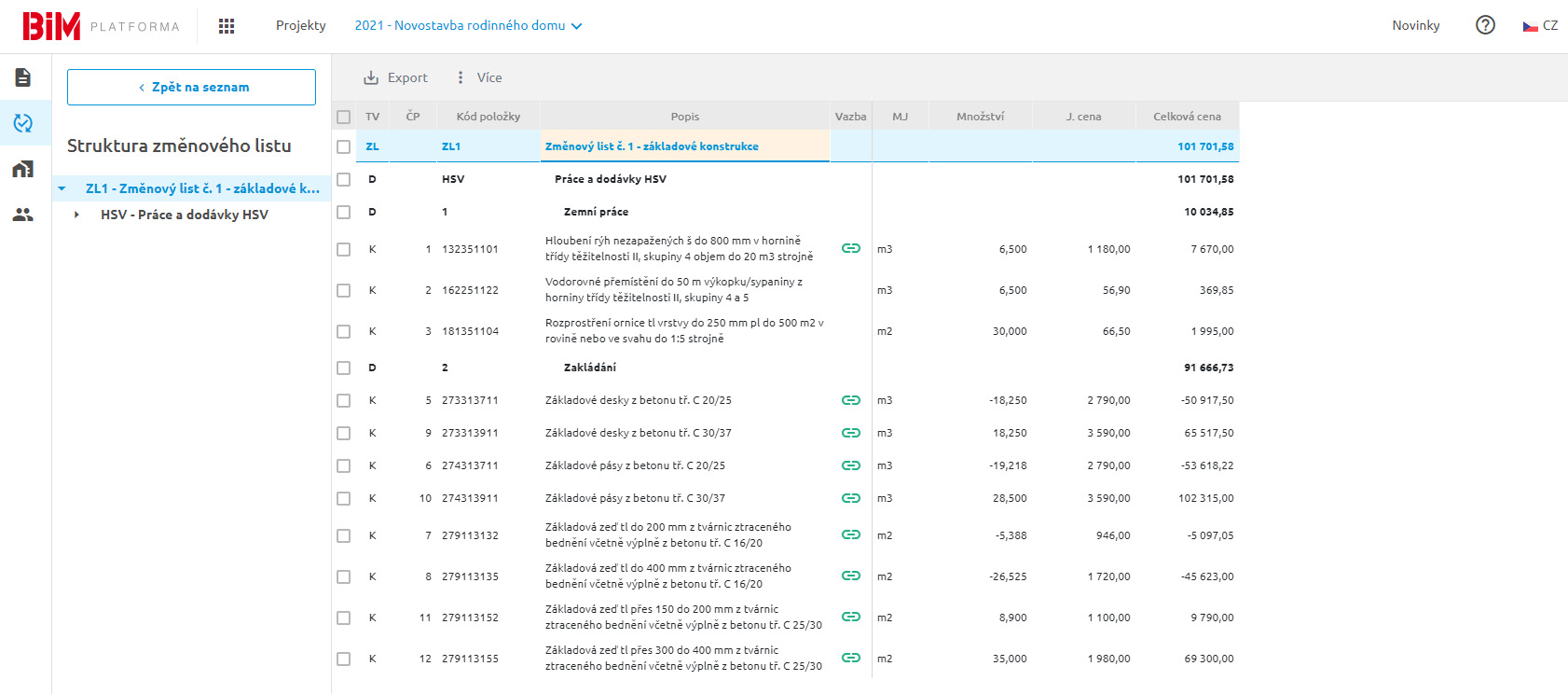The image size is (1568, 694).
Task: Click link icon for item 132351101
Action: [x=850, y=248]
